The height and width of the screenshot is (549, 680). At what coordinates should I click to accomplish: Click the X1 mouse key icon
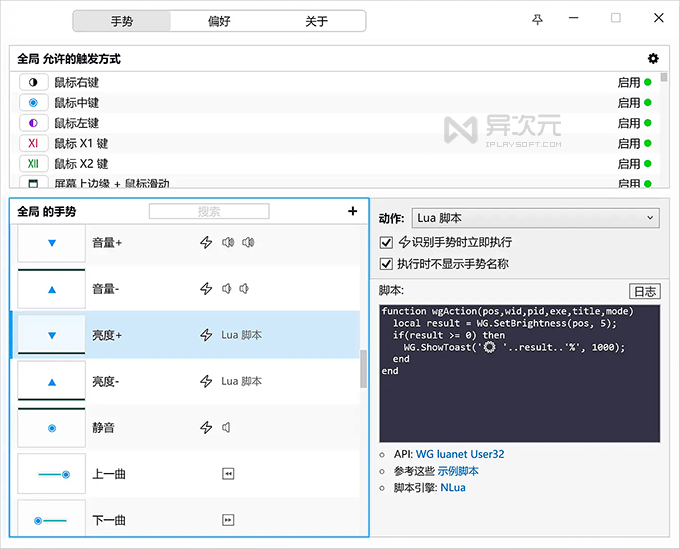33,144
